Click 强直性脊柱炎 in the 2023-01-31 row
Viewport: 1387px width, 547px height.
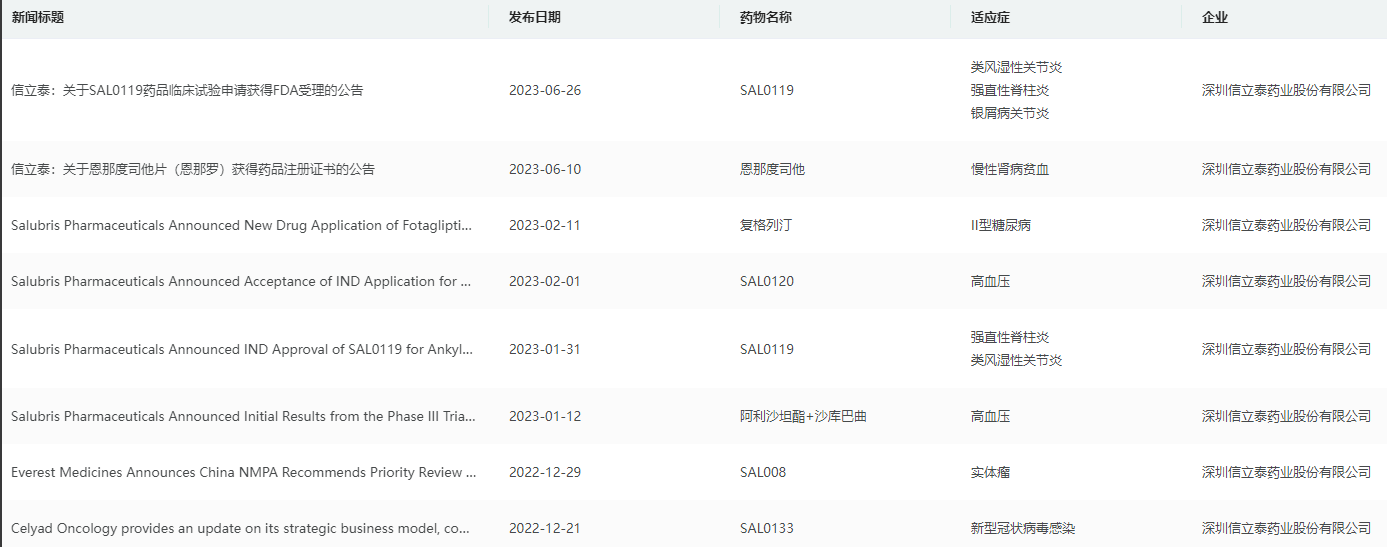pos(1010,337)
